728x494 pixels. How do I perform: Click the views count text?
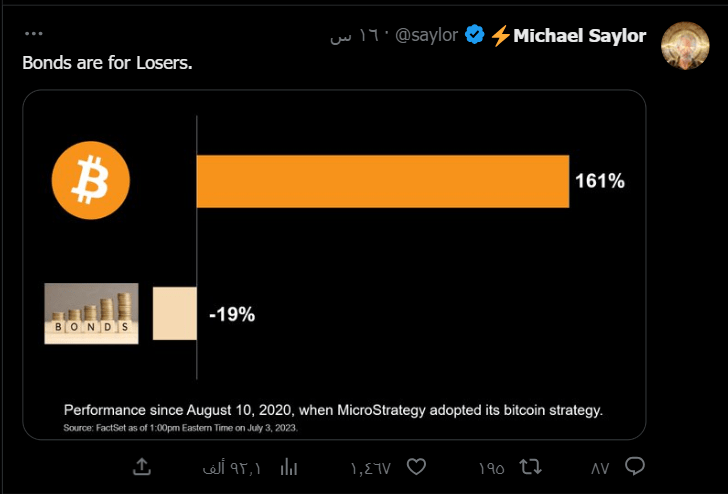pyautogui.click(x=232, y=468)
